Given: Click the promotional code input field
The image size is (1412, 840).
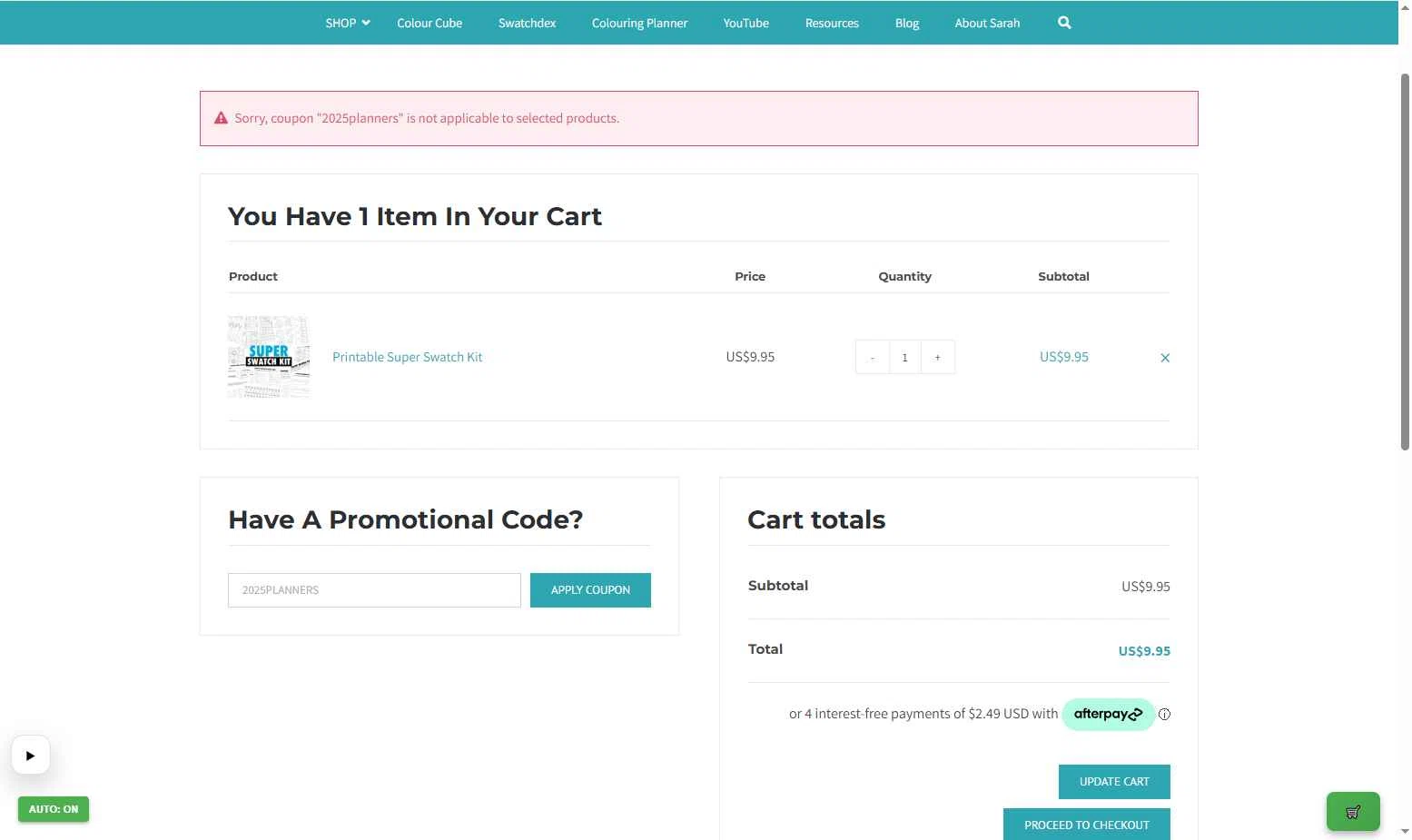Looking at the screenshot, I should [374, 590].
